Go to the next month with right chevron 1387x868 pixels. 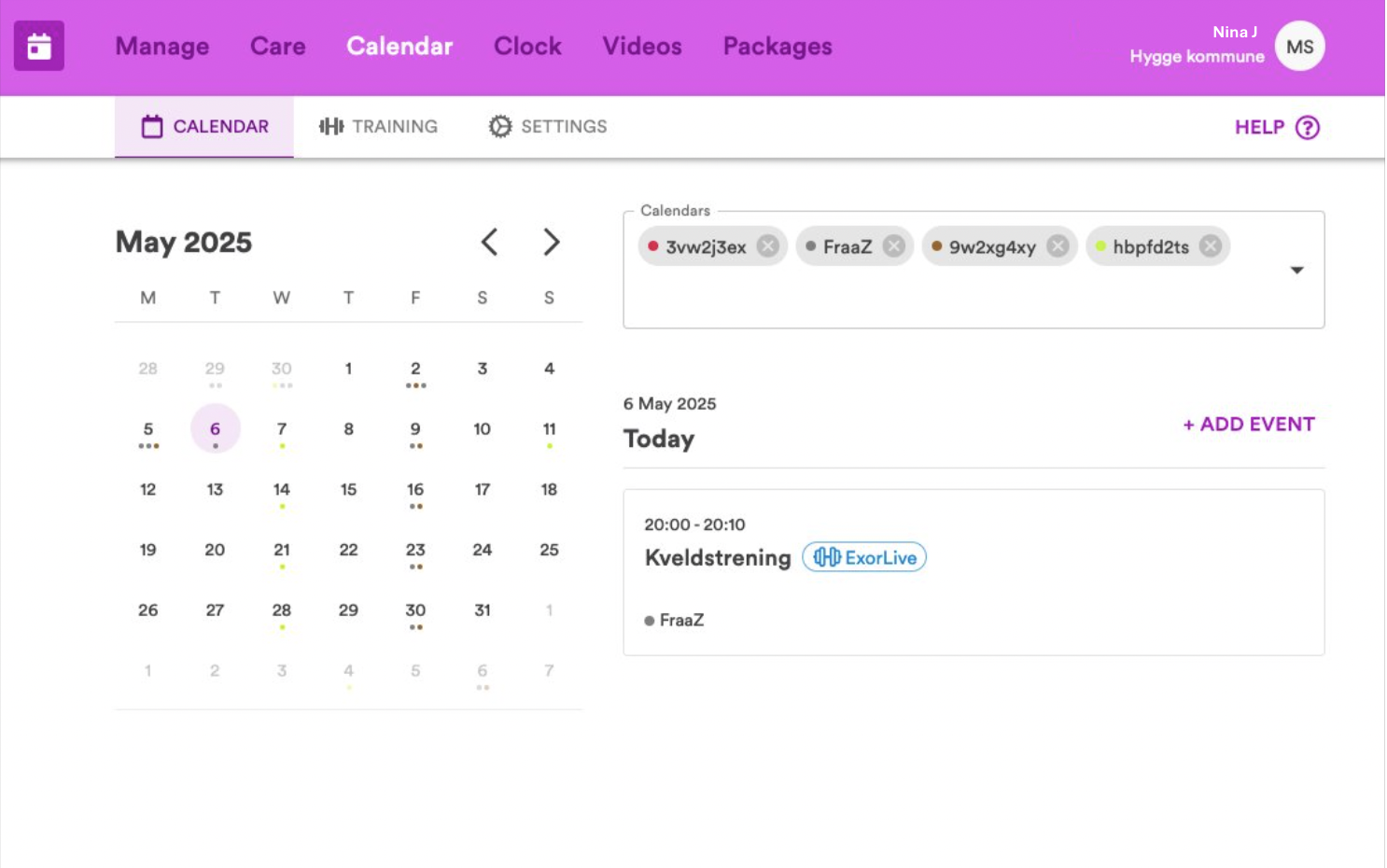coord(551,242)
